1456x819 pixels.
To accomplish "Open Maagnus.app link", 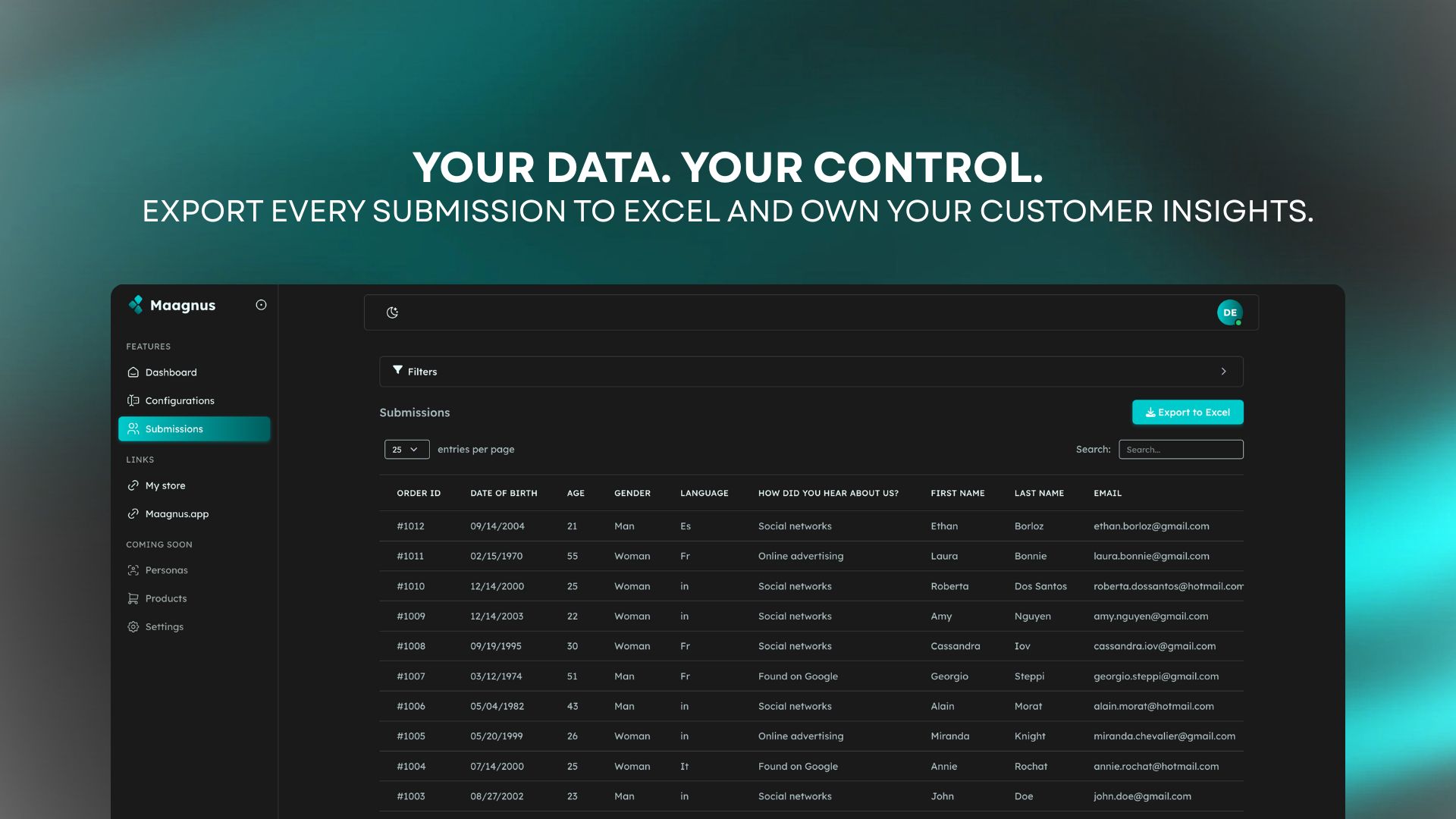I will click(x=177, y=514).
